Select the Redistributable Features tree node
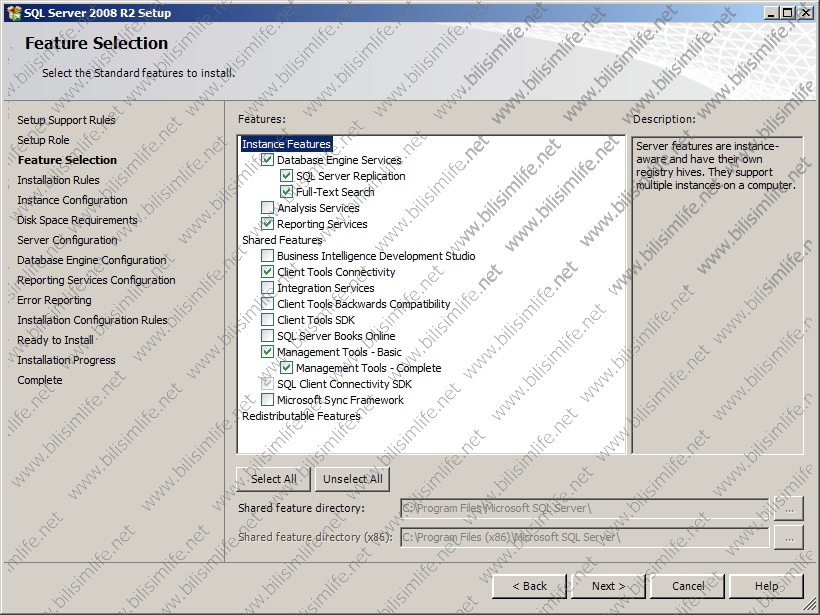Viewport: 820px width, 615px height. [301, 416]
